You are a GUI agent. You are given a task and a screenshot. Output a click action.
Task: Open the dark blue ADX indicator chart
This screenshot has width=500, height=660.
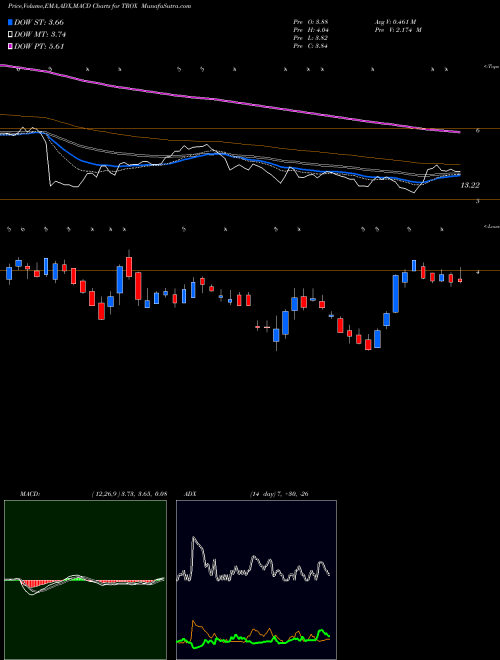(x=256, y=580)
